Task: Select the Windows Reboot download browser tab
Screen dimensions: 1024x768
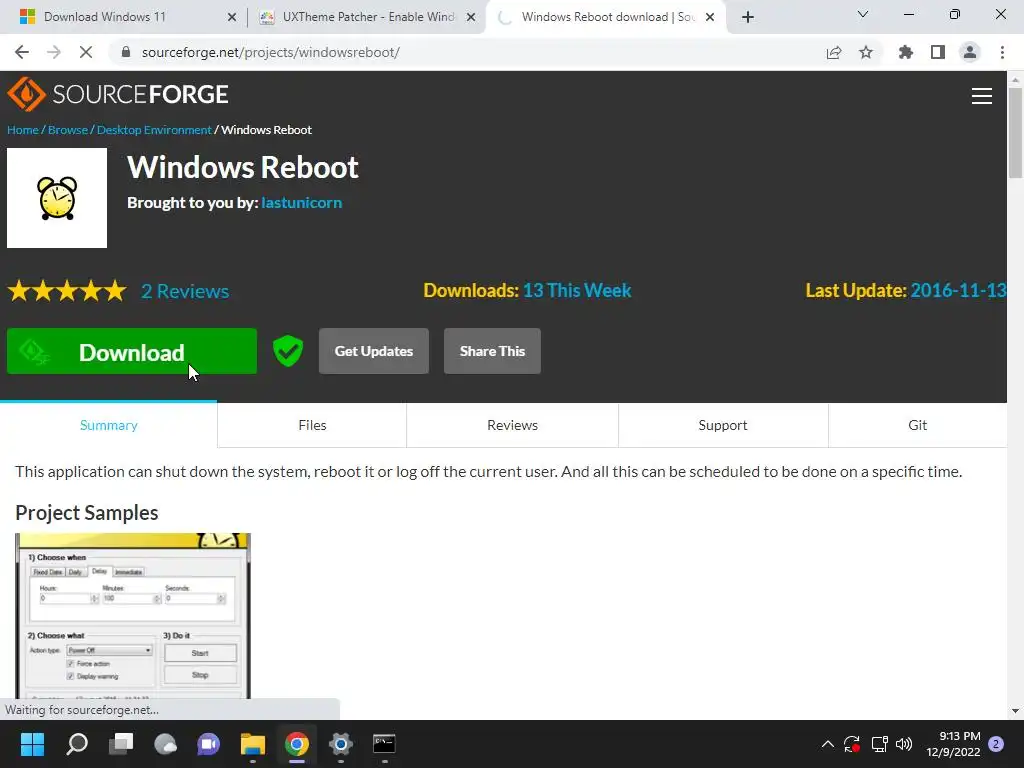Action: (608, 17)
